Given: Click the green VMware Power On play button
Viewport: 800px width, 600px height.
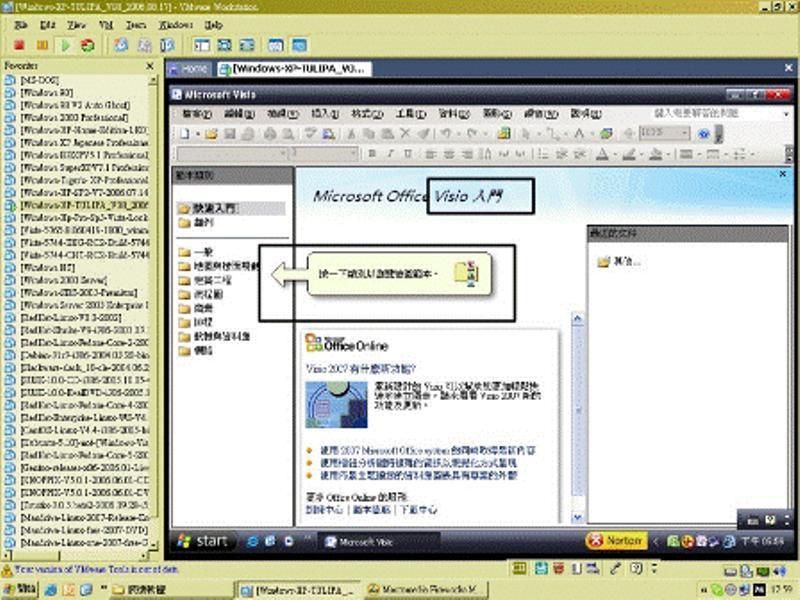Looking at the screenshot, I should [x=65, y=45].
